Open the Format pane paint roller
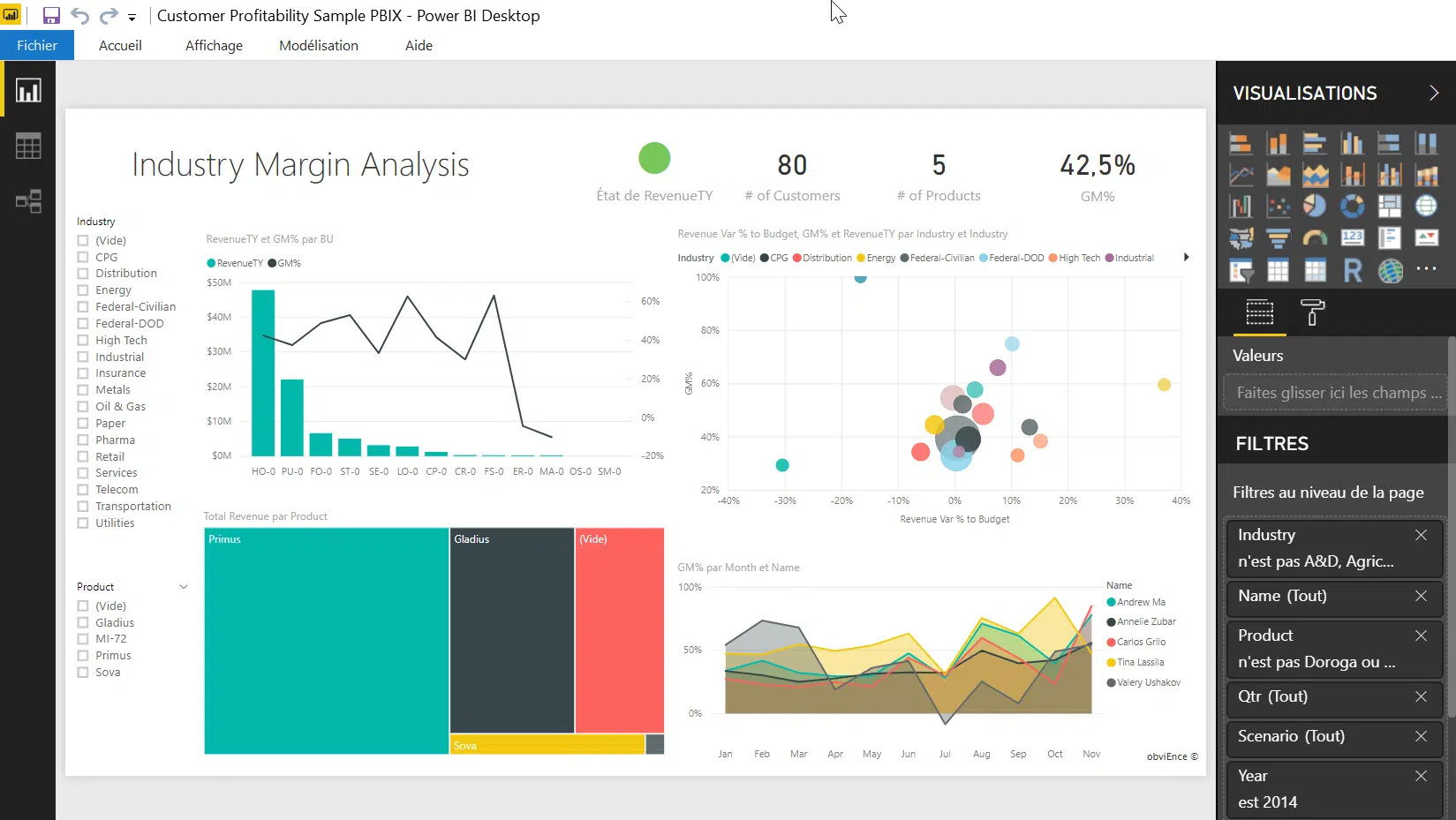Viewport: 1456px width, 820px height. (x=1312, y=312)
